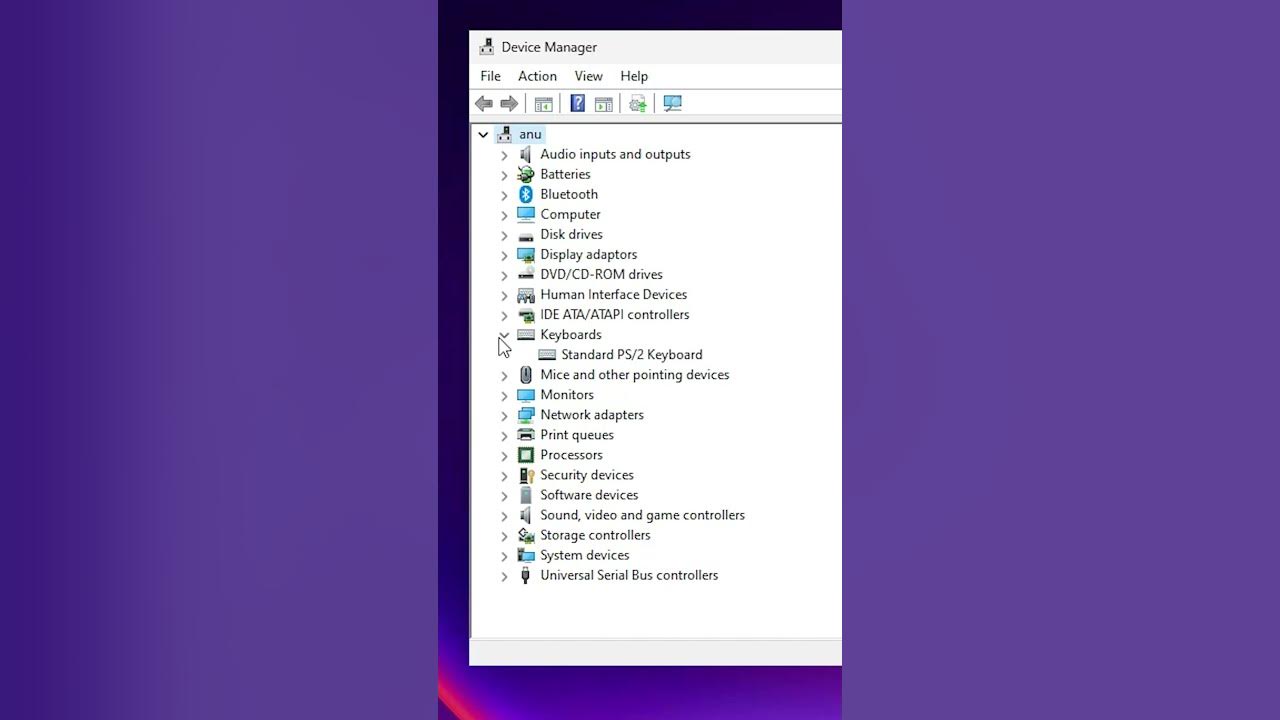Click the Universal Serial Bus plug icon
The height and width of the screenshot is (720, 1280).
pos(526,575)
